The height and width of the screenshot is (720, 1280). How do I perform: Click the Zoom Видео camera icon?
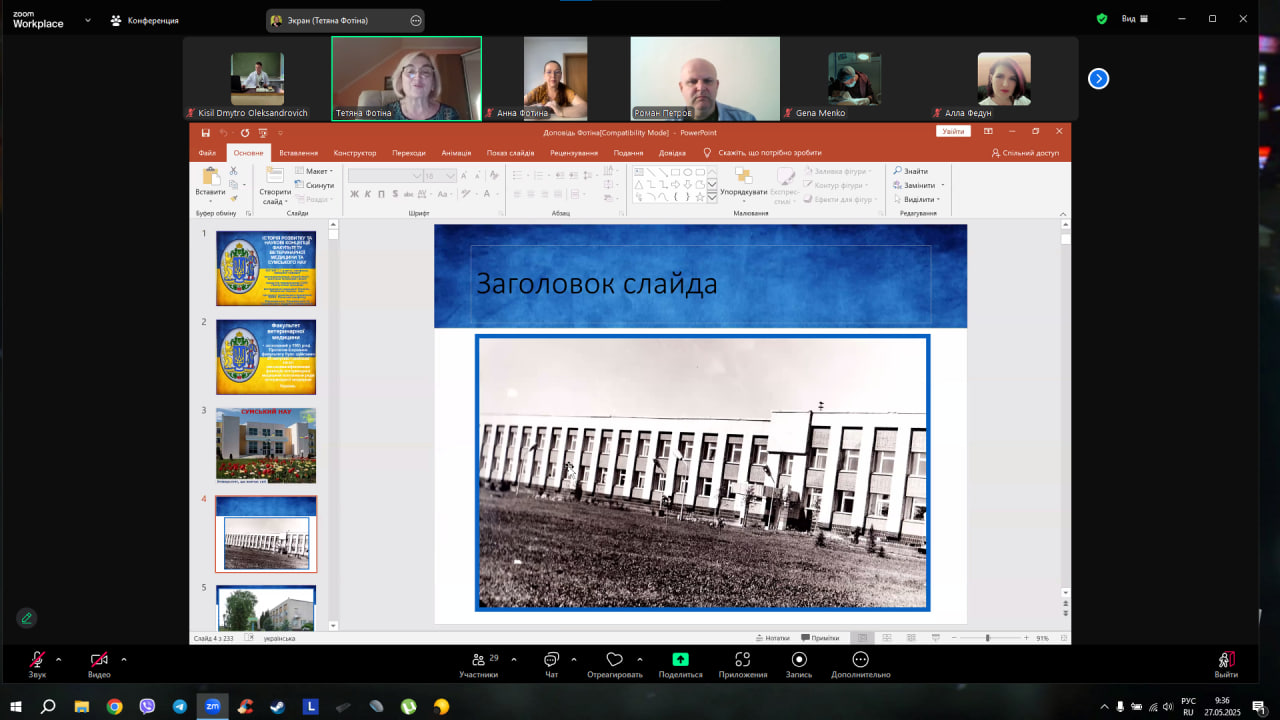[x=99, y=659]
